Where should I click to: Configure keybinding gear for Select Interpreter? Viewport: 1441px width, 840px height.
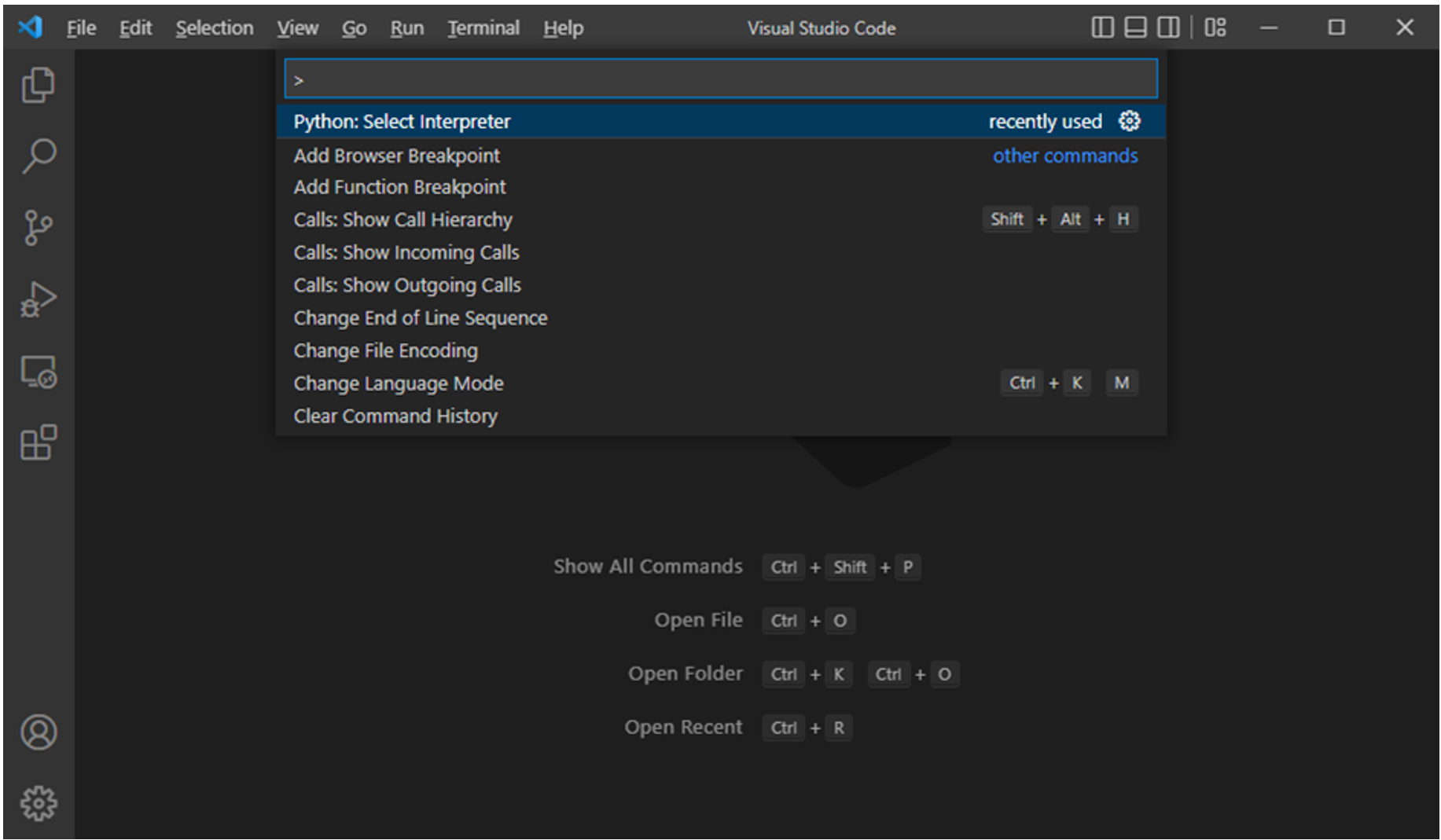pos(1129,121)
